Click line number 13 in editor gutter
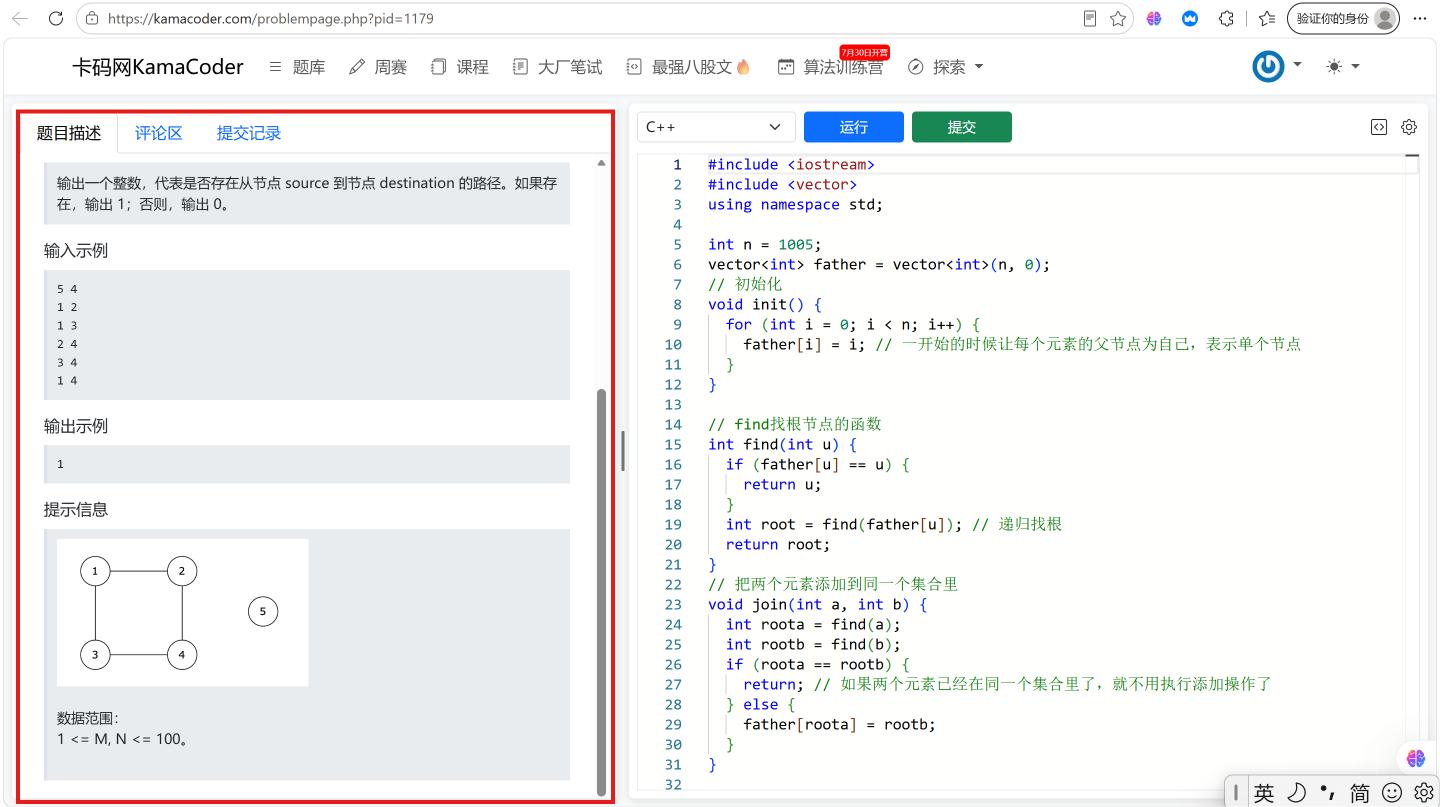 tap(673, 404)
